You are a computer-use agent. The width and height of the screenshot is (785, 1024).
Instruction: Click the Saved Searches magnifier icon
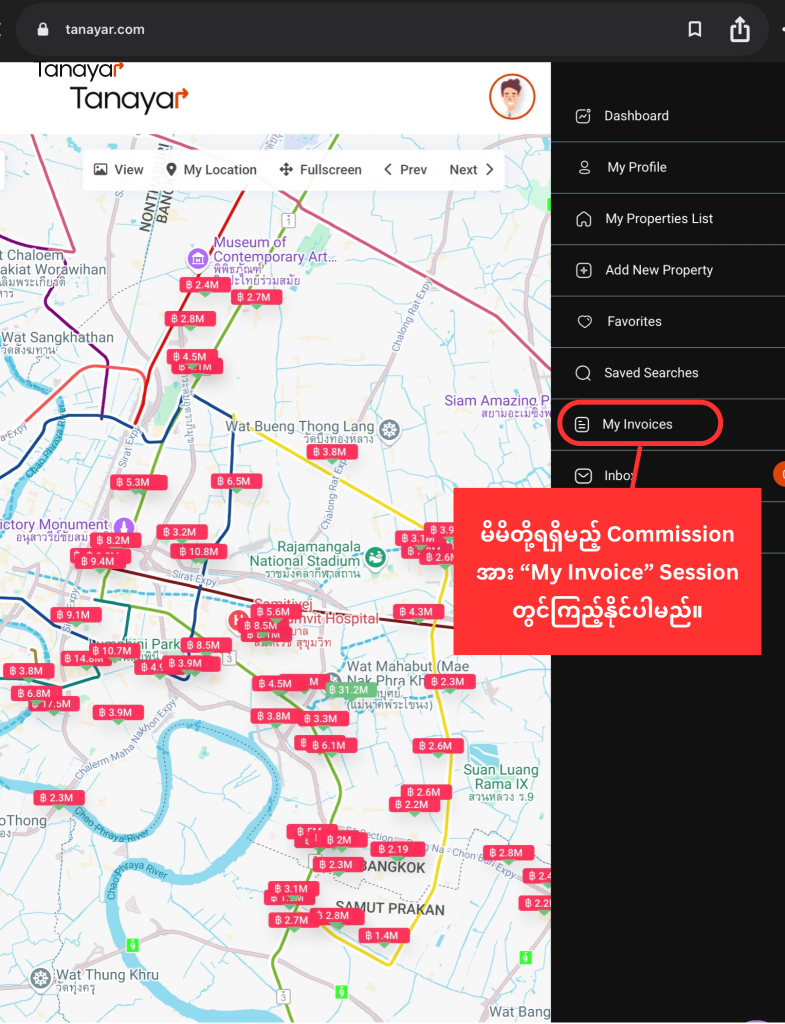click(584, 373)
